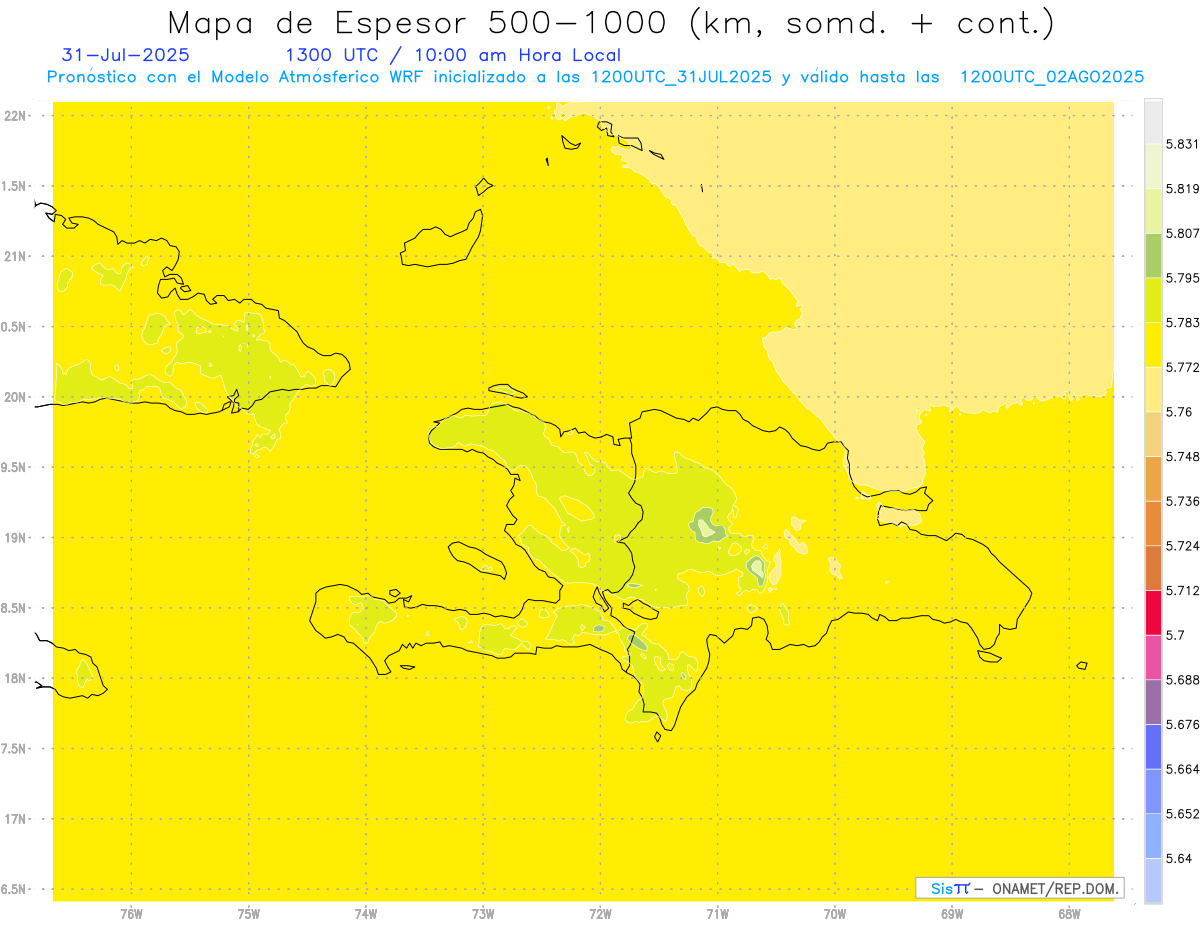The image size is (1200, 927).
Task: Click the colorbar value 5.664
Action: pos(1183,769)
